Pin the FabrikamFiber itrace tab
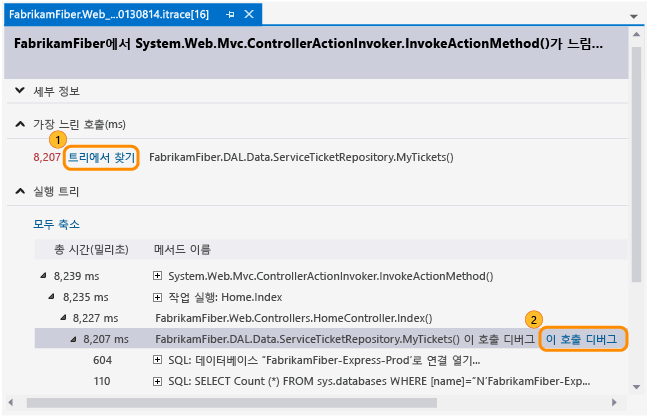Screen dimensions: 647x416 [x=231, y=14]
